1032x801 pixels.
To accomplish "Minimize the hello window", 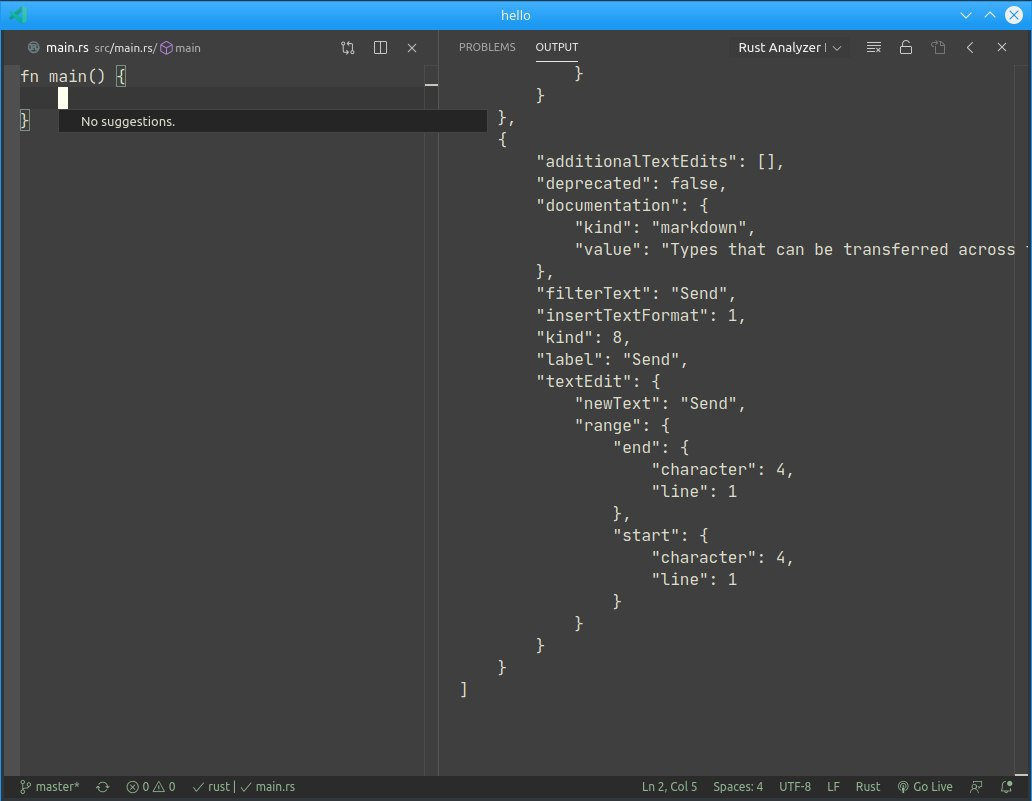I will click(x=966, y=15).
